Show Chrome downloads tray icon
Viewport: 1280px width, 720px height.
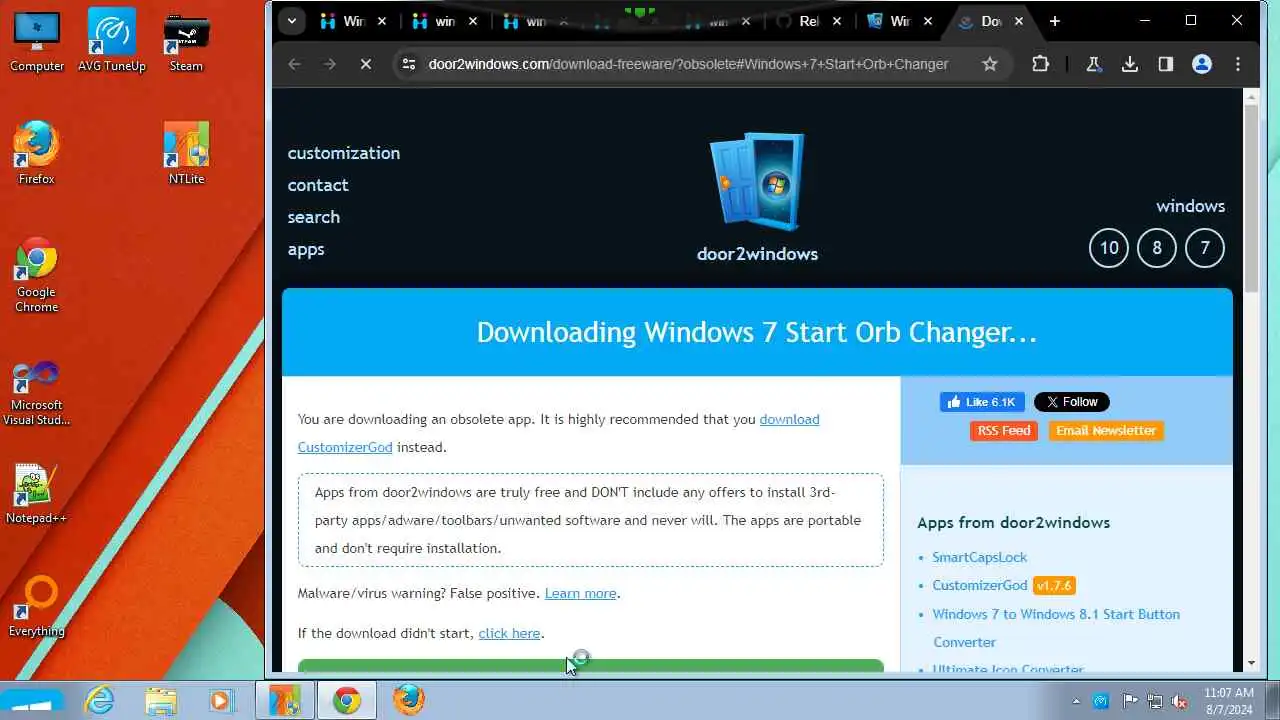coord(1130,64)
